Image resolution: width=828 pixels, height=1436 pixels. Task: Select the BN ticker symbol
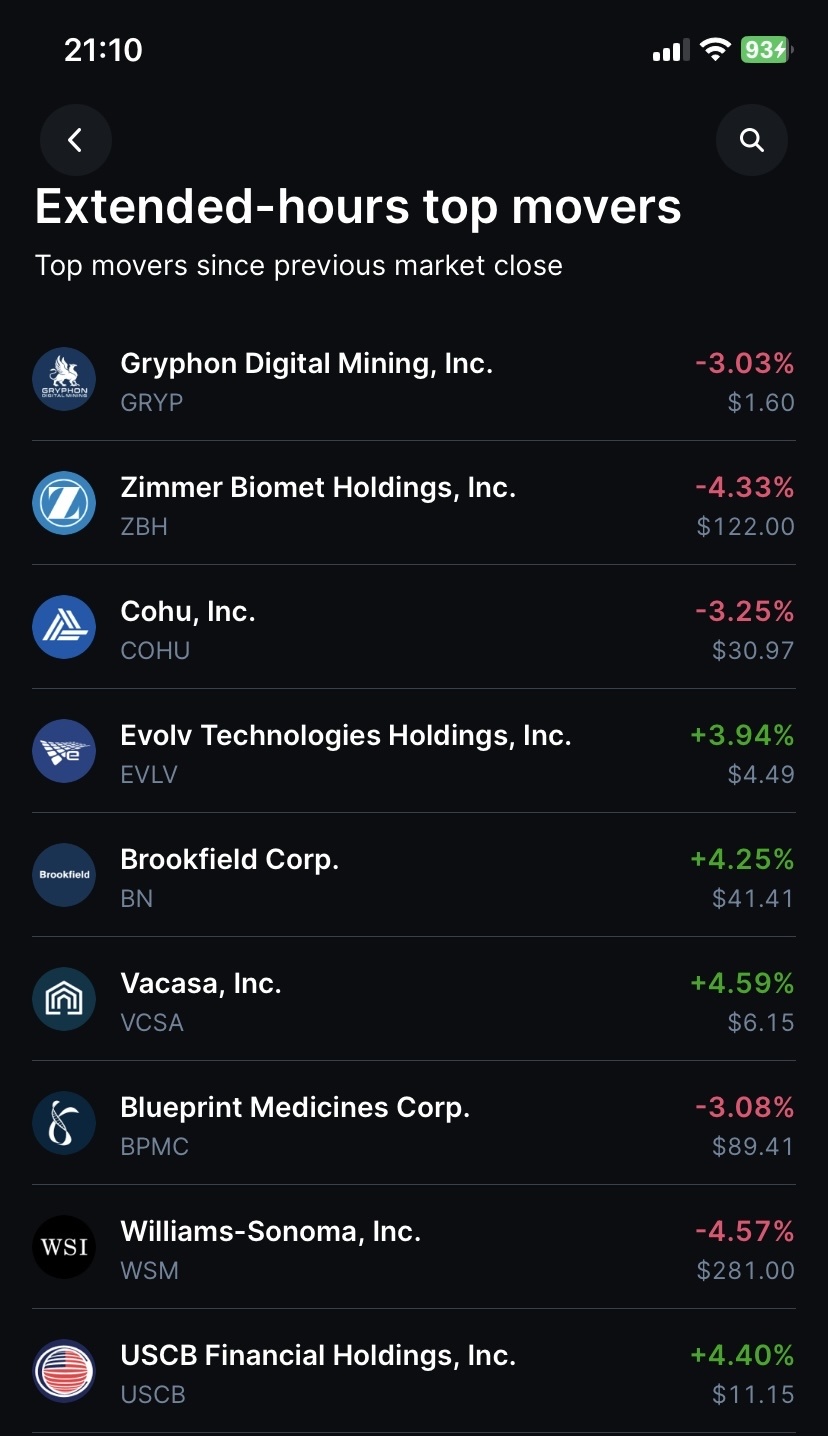click(137, 898)
